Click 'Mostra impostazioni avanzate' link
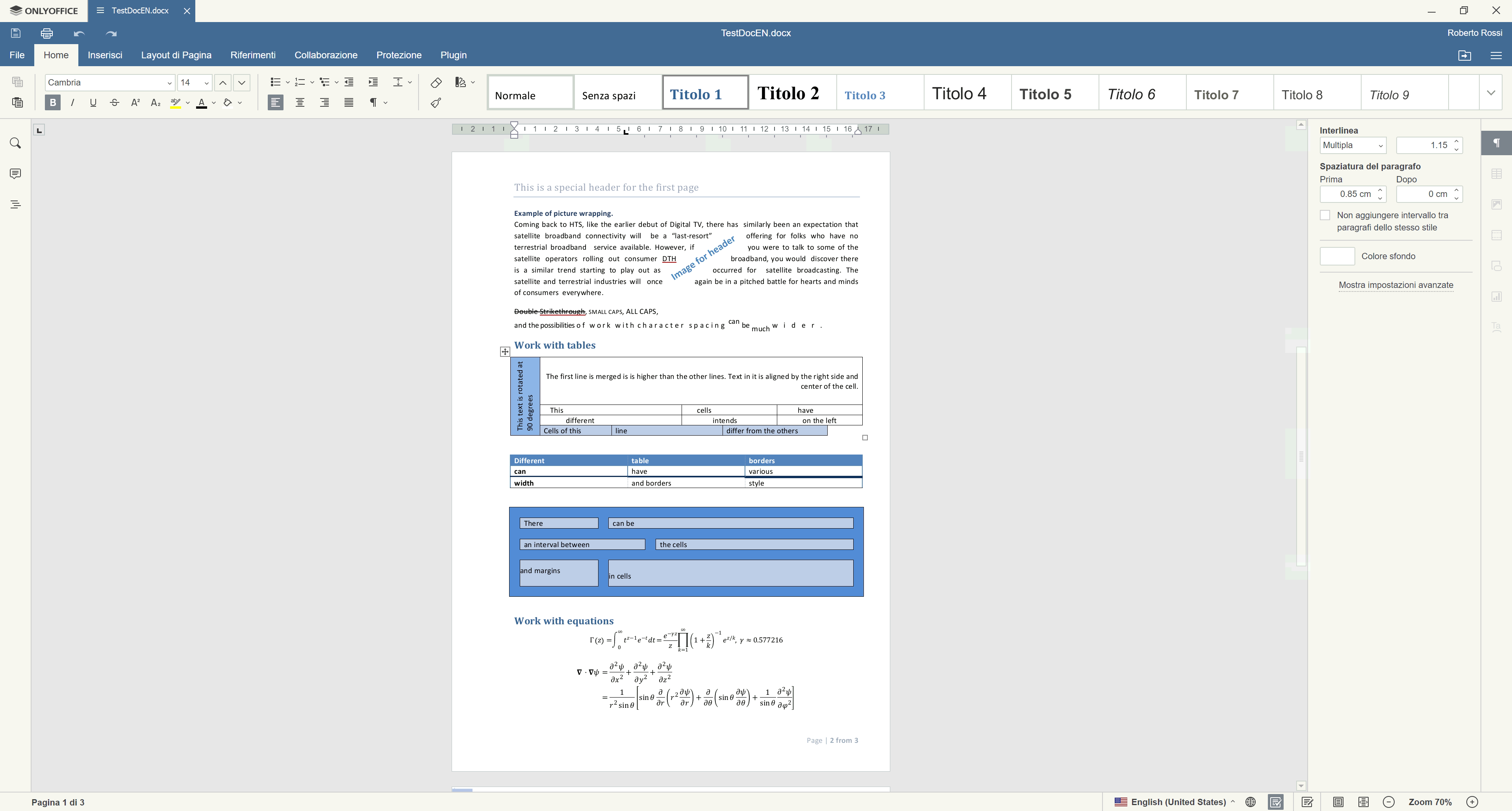The width and height of the screenshot is (1512, 811). (1395, 286)
